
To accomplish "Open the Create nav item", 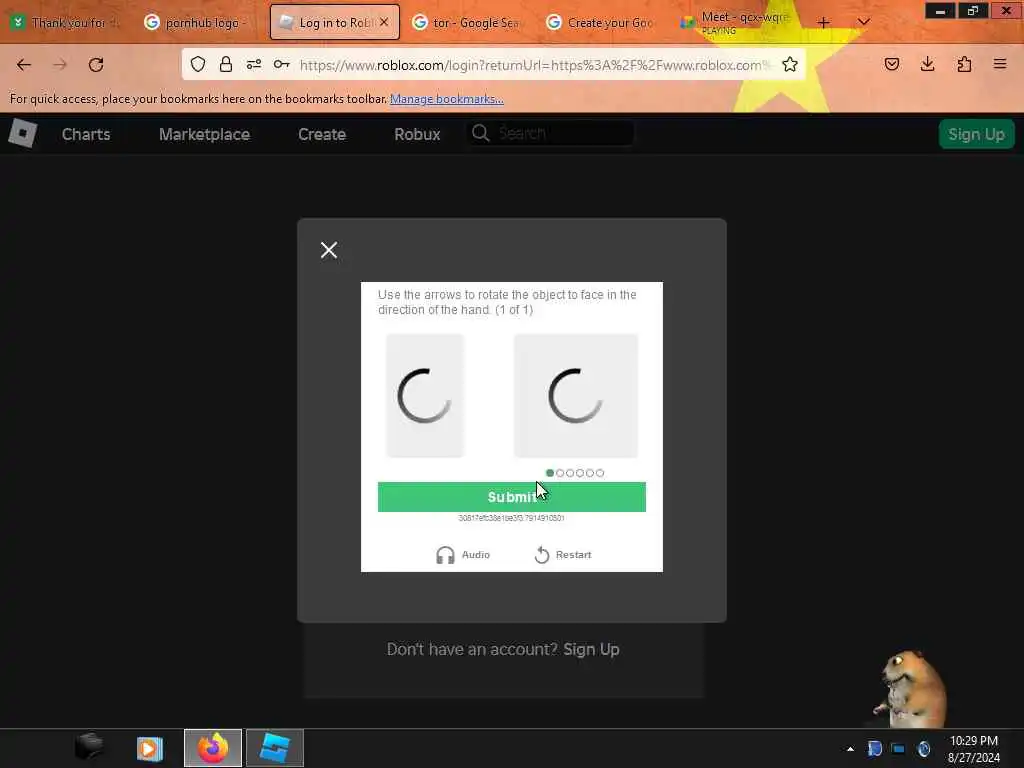I will tap(322, 135).
